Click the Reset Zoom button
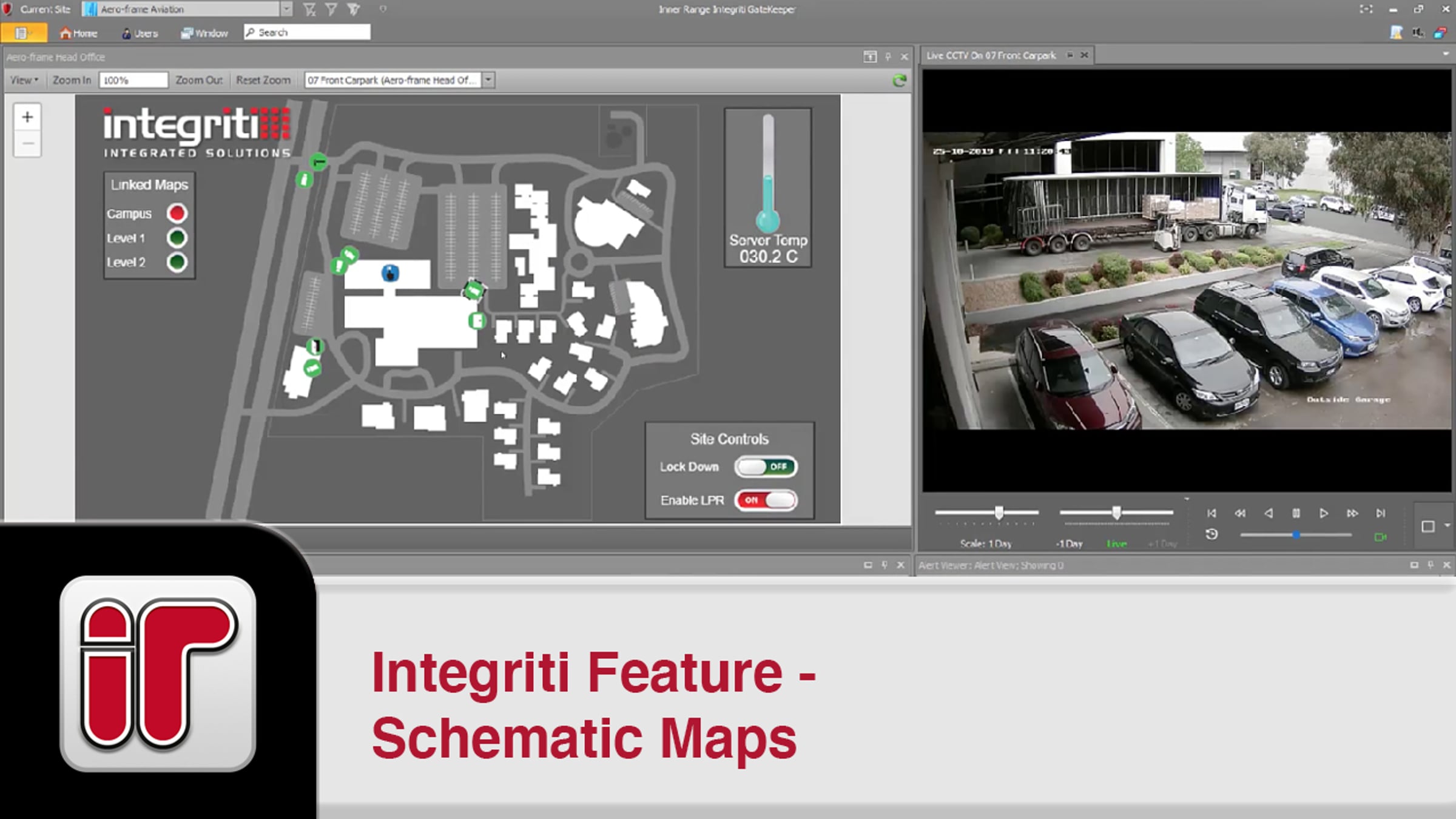This screenshot has width=1456, height=819. pos(263,80)
